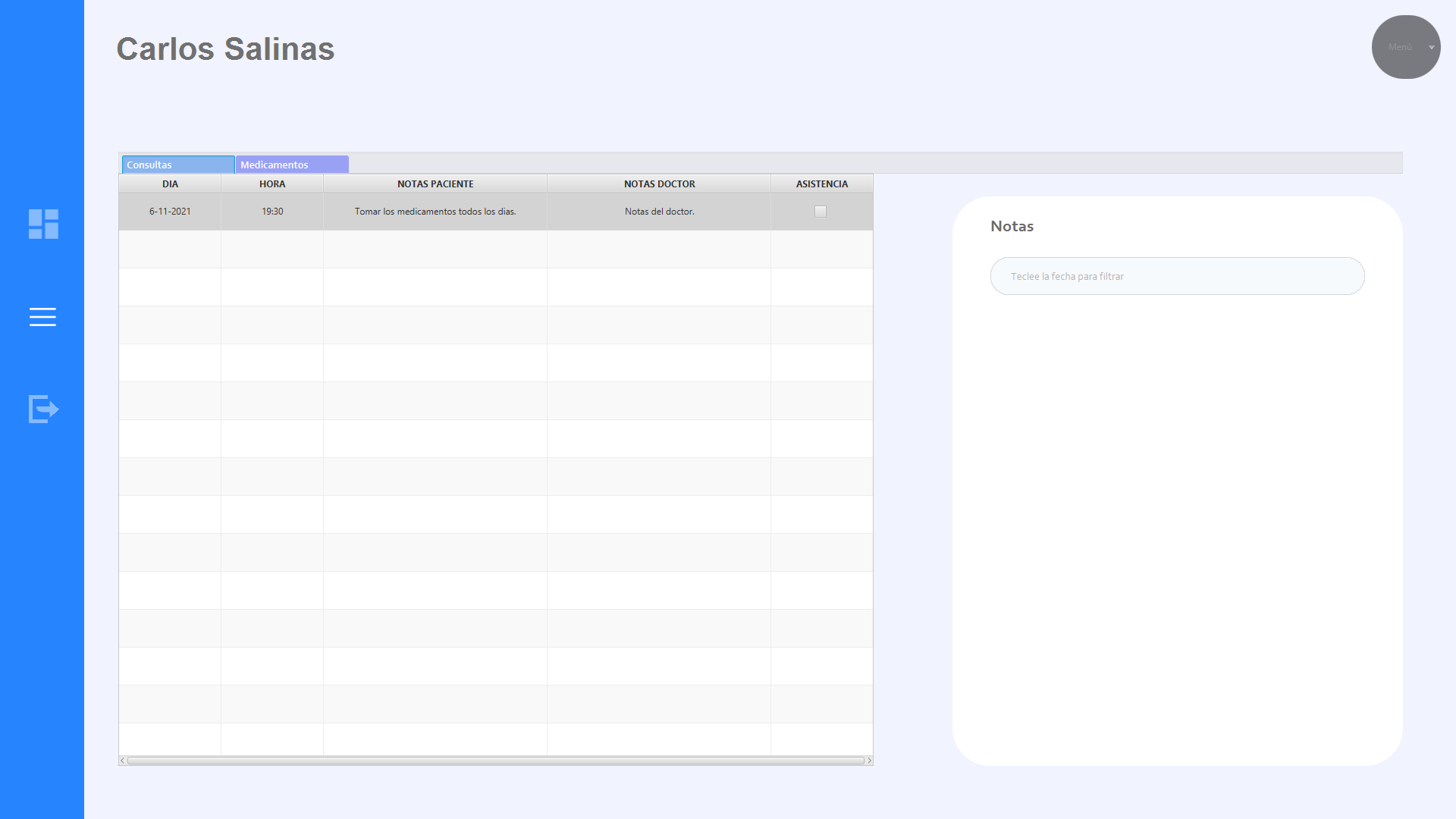Switch to the Medicamentos tab
The image size is (1456, 819).
(x=292, y=165)
